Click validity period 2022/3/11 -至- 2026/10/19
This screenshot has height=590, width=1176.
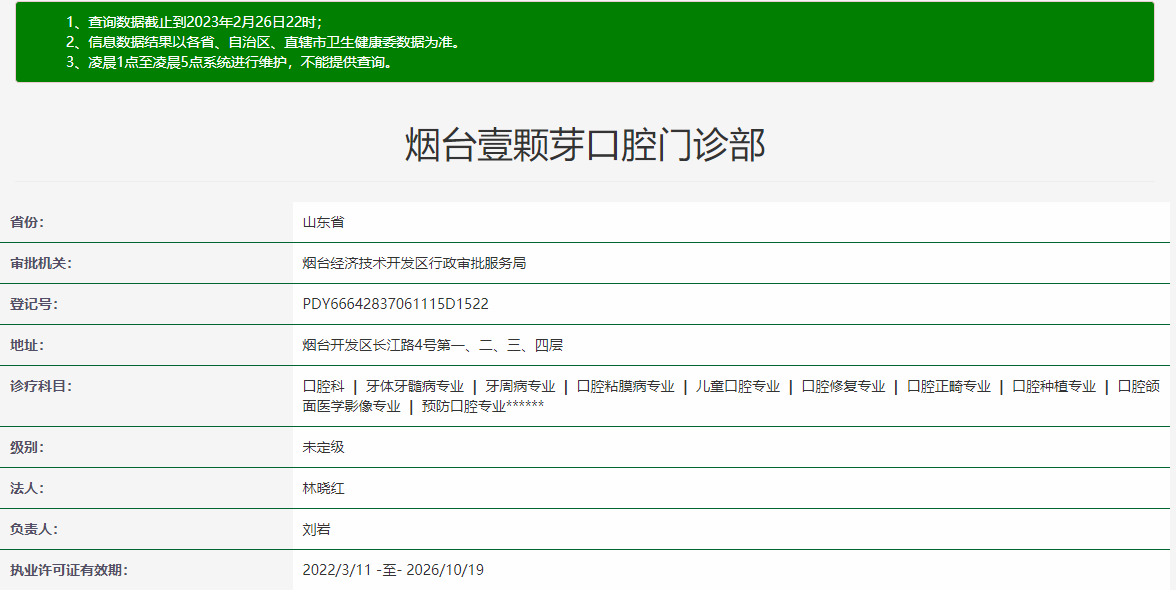(393, 571)
